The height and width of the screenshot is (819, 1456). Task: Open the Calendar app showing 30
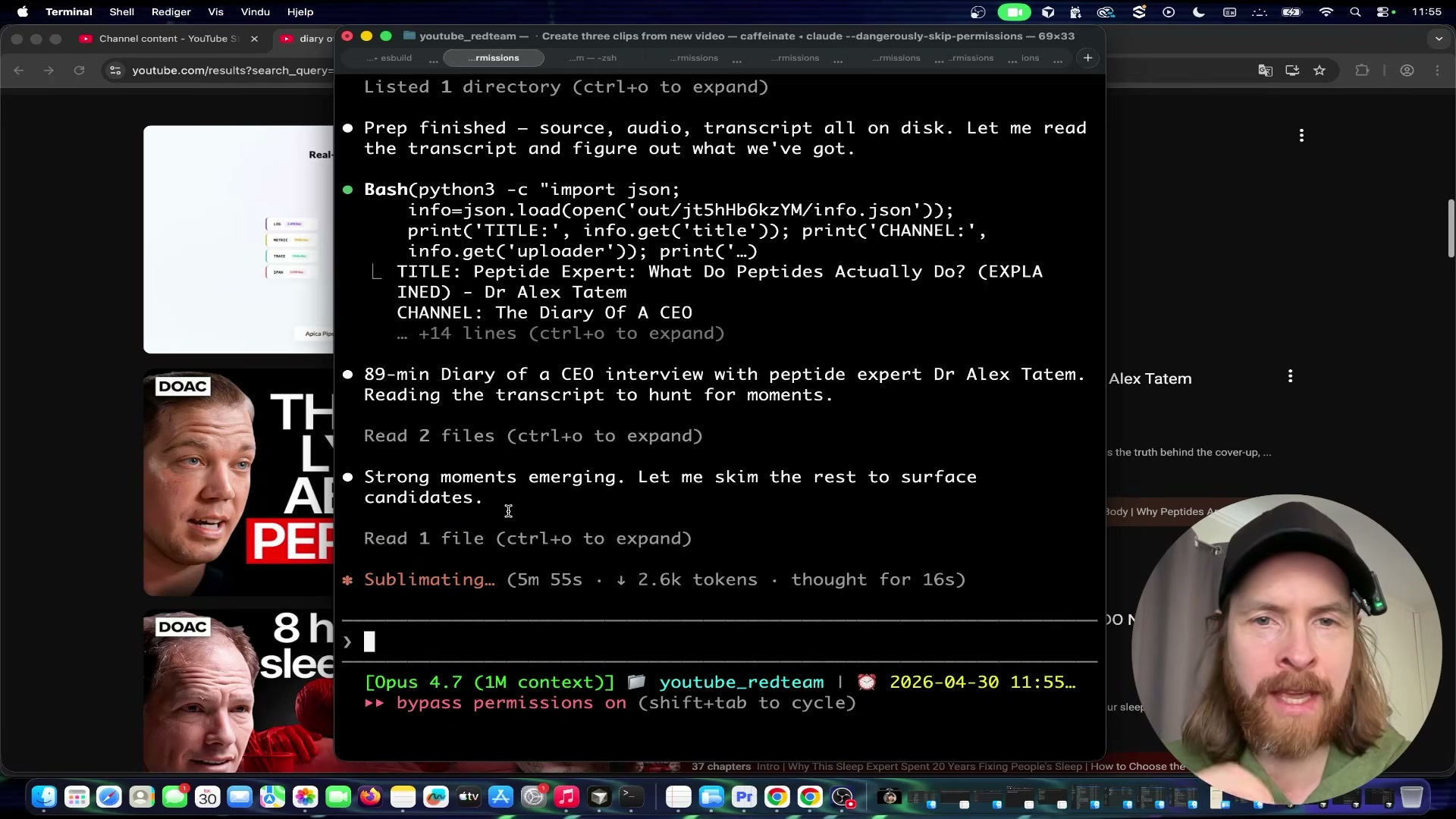click(207, 797)
